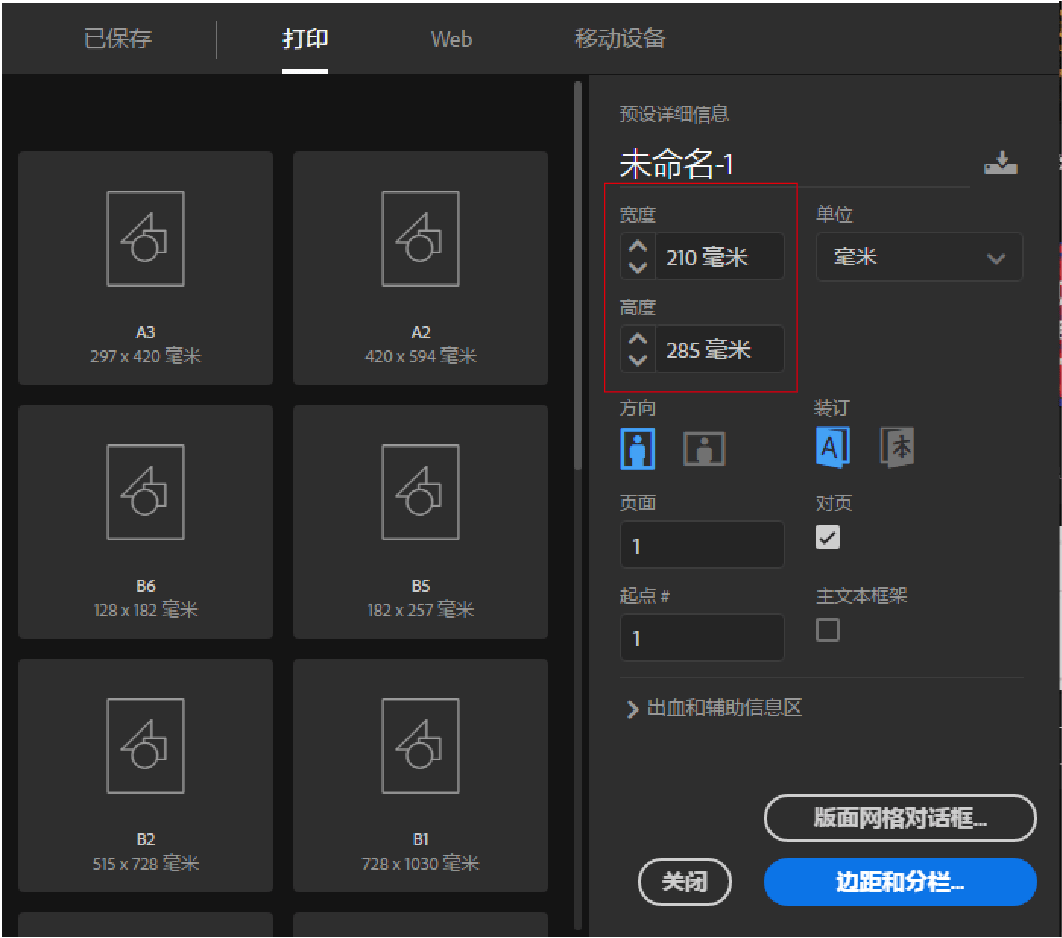Select the B1 728 x 1030 preset
Viewport: 1062px width, 938px height.
(x=421, y=775)
